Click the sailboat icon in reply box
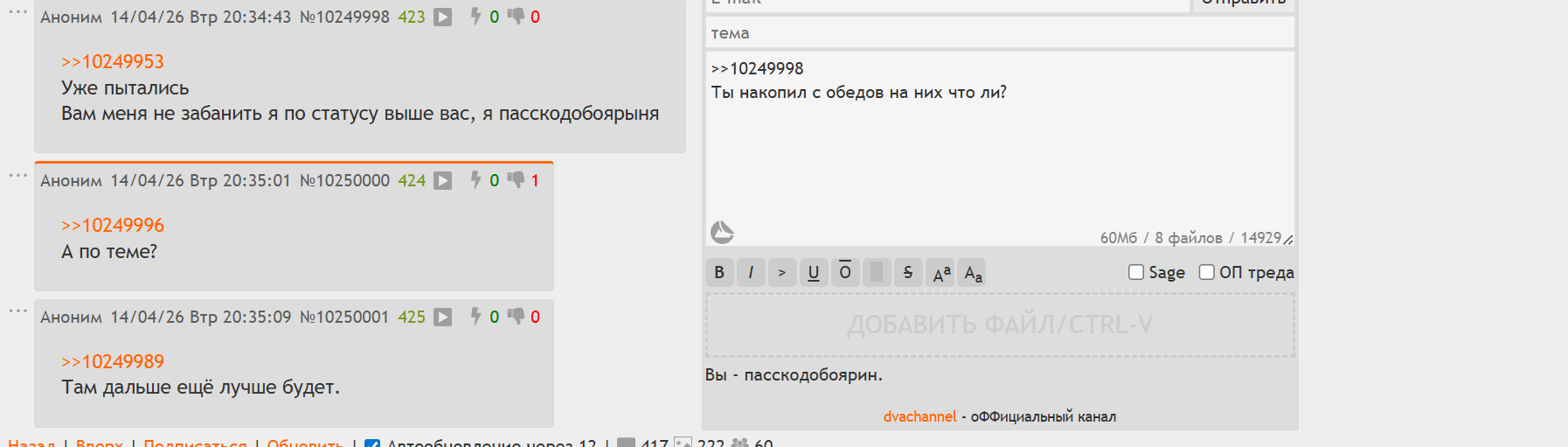This screenshot has height=447, width=1568. point(722,232)
